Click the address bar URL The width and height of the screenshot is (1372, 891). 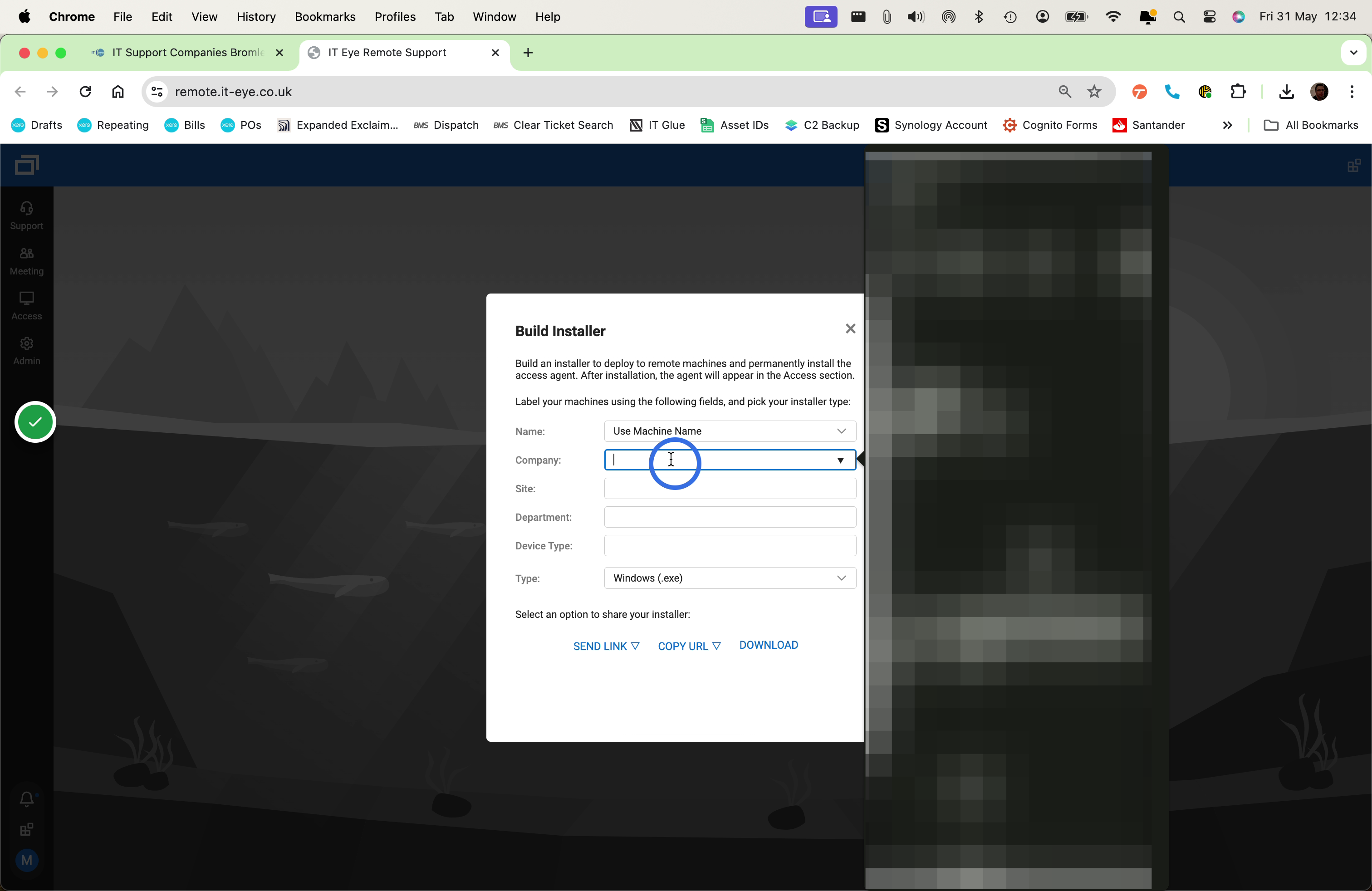[x=234, y=92]
